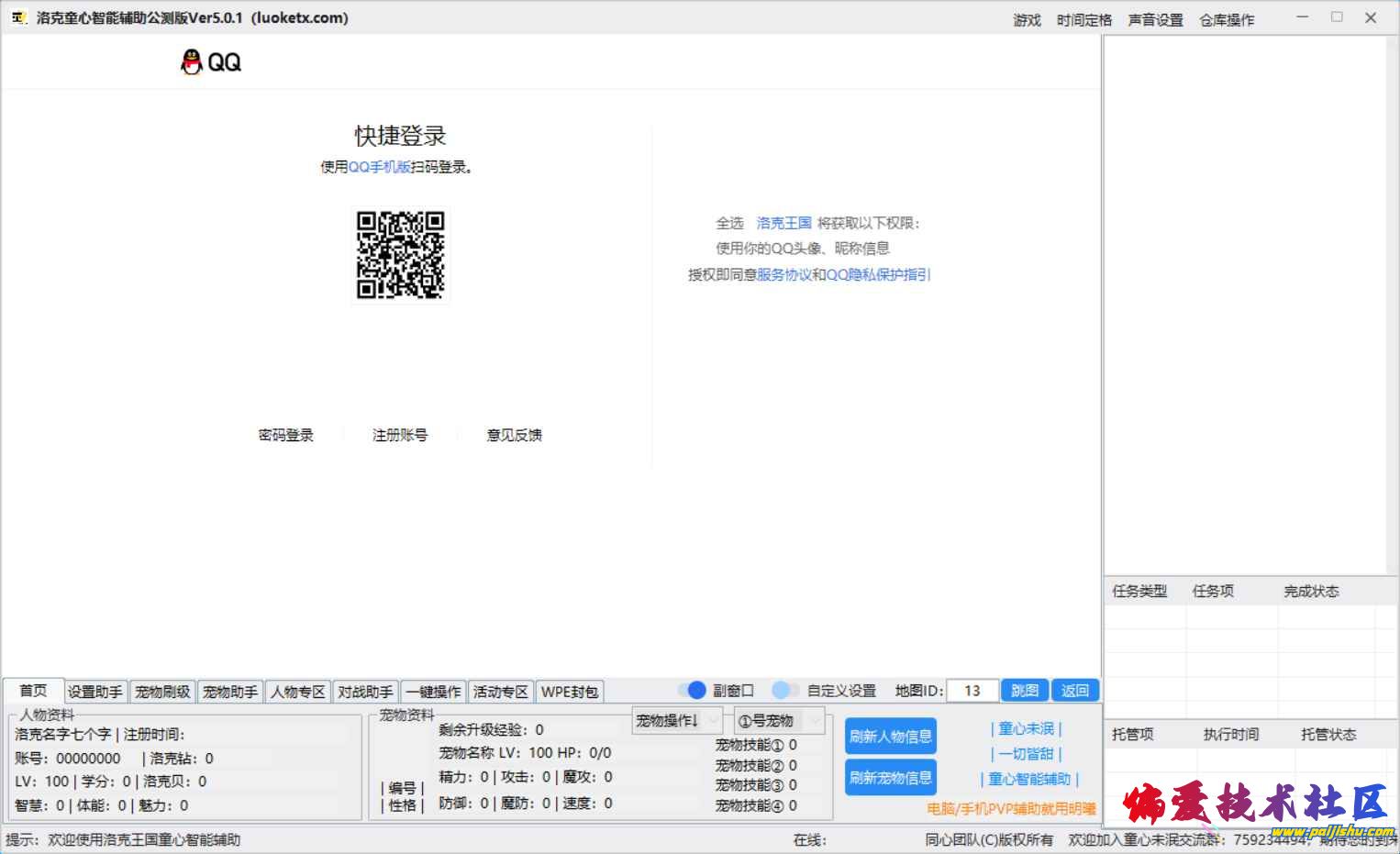The width and height of the screenshot is (1400, 854).
Task: Switch to the 宠物刷级 tab
Action: pos(162,692)
